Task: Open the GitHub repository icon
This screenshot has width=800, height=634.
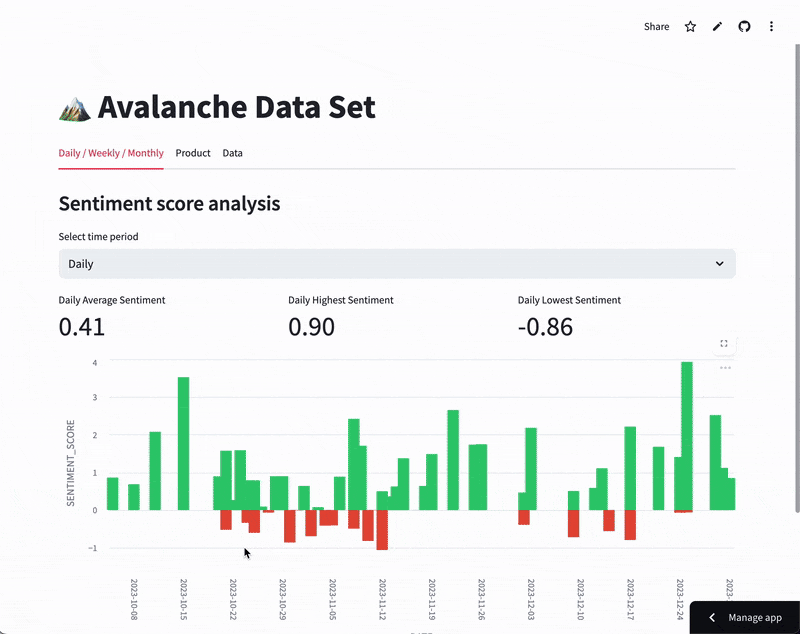Action: [744, 27]
